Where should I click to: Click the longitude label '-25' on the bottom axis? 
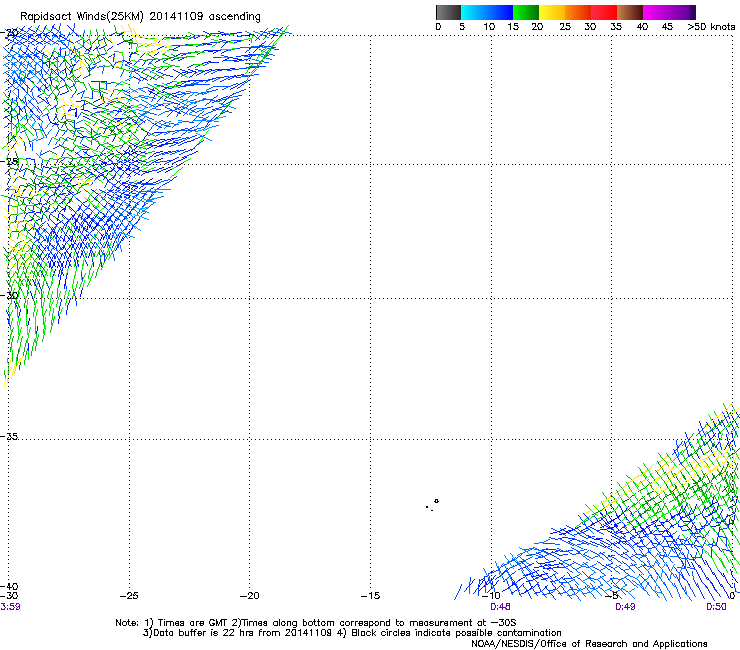(129, 596)
